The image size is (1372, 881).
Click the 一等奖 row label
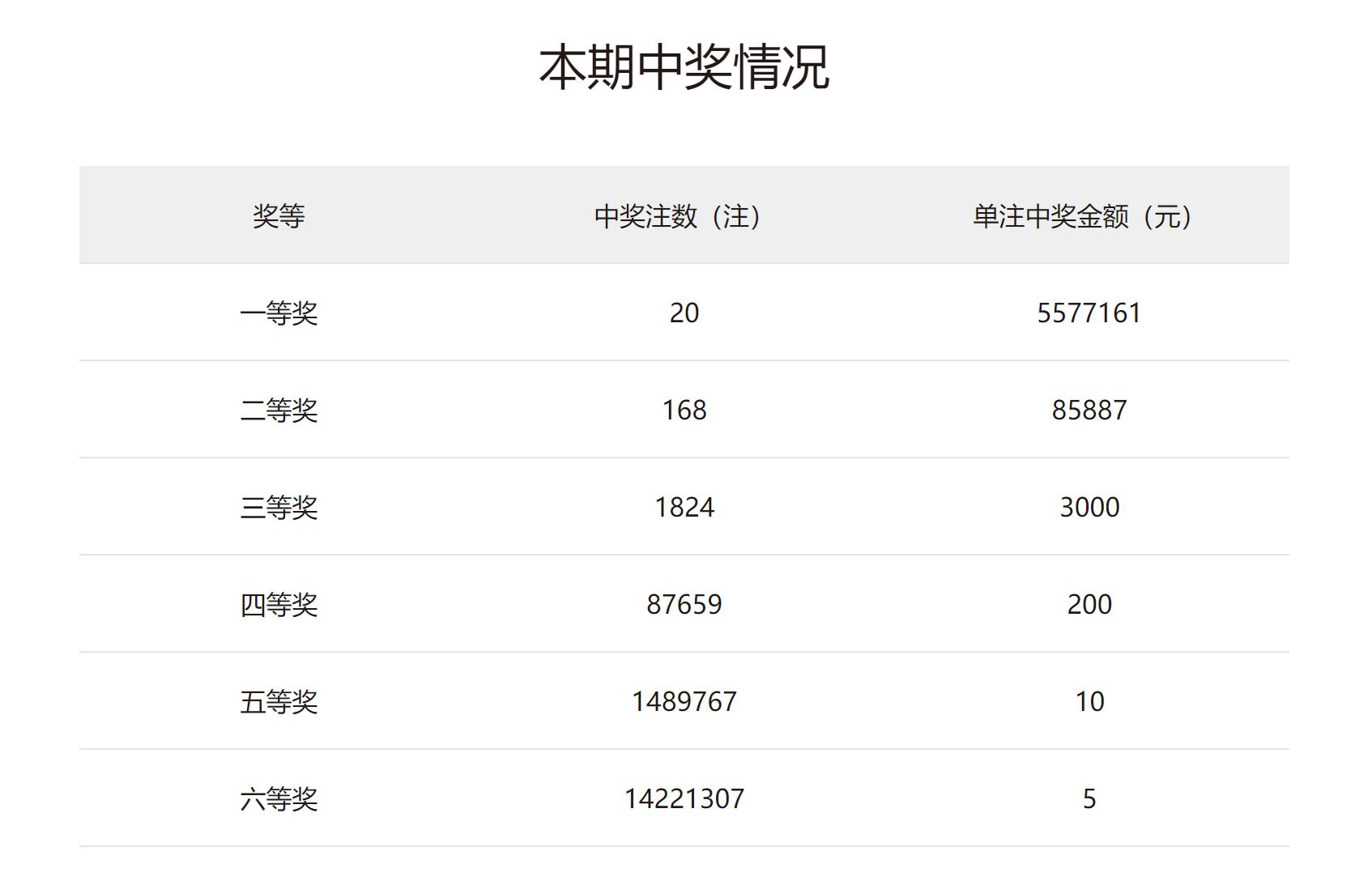click(x=279, y=313)
